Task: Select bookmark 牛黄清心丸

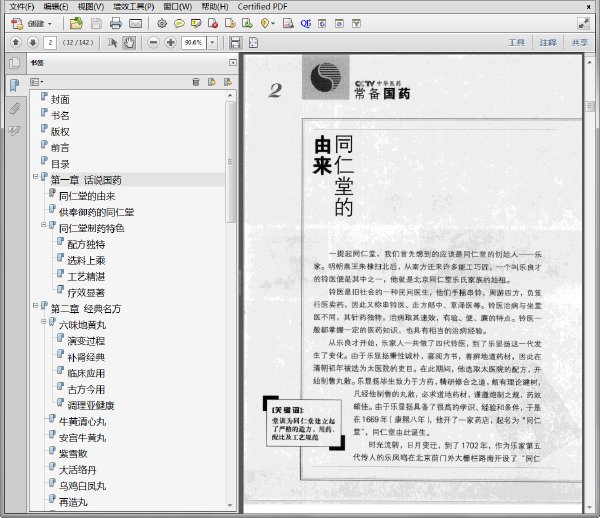Action: coord(82,422)
